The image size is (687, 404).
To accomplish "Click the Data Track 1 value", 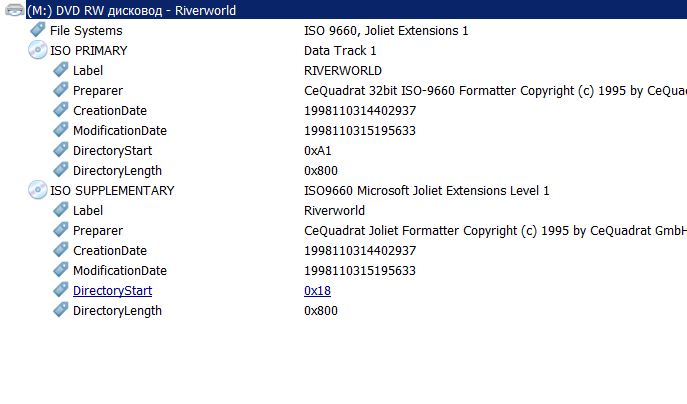I will coord(340,50).
